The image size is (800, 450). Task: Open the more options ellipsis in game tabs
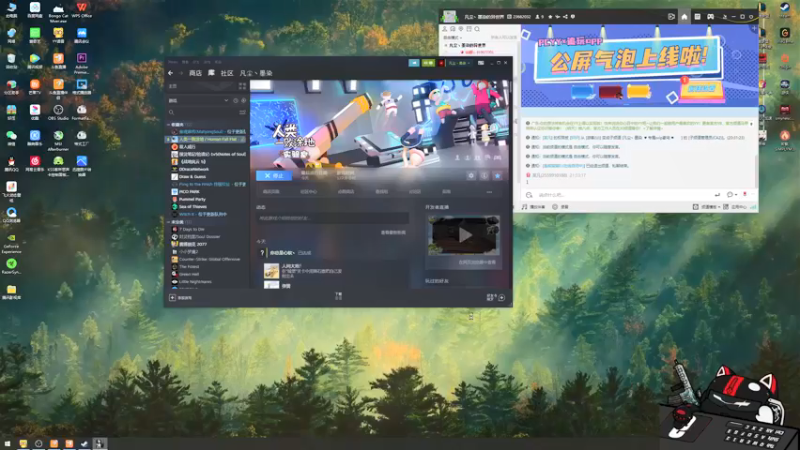coord(489,192)
